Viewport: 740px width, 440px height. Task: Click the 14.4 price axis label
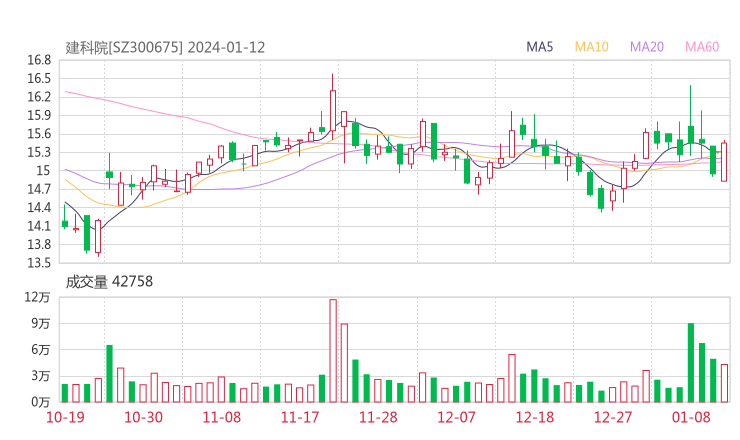pos(39,208)
